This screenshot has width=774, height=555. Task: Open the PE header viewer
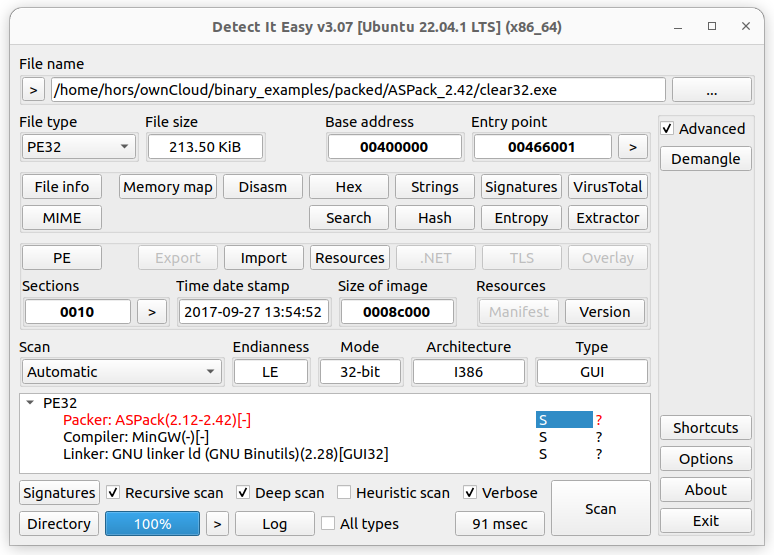coord(62,258)
